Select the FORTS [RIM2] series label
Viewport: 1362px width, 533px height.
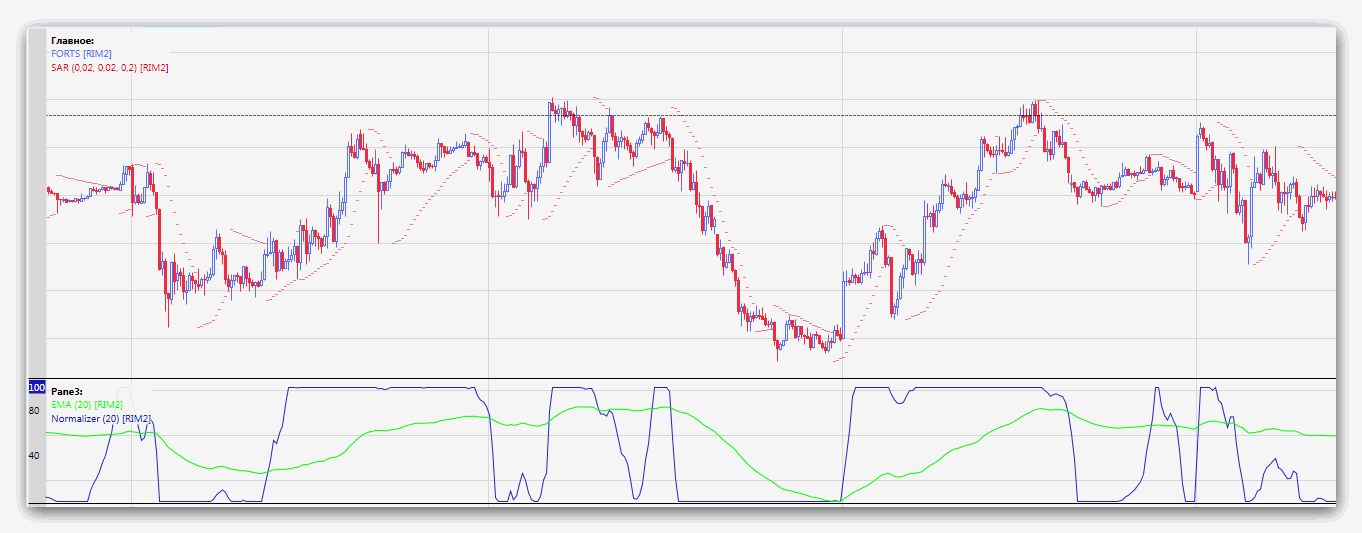(81, 54)
